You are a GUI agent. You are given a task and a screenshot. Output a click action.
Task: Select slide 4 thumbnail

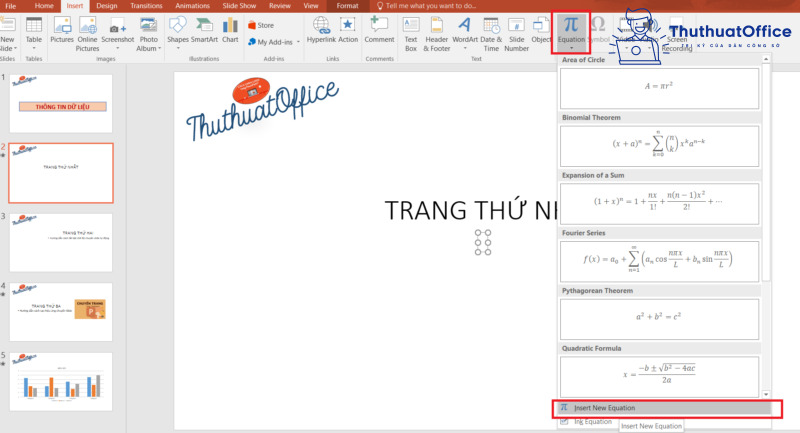[61, 312]
